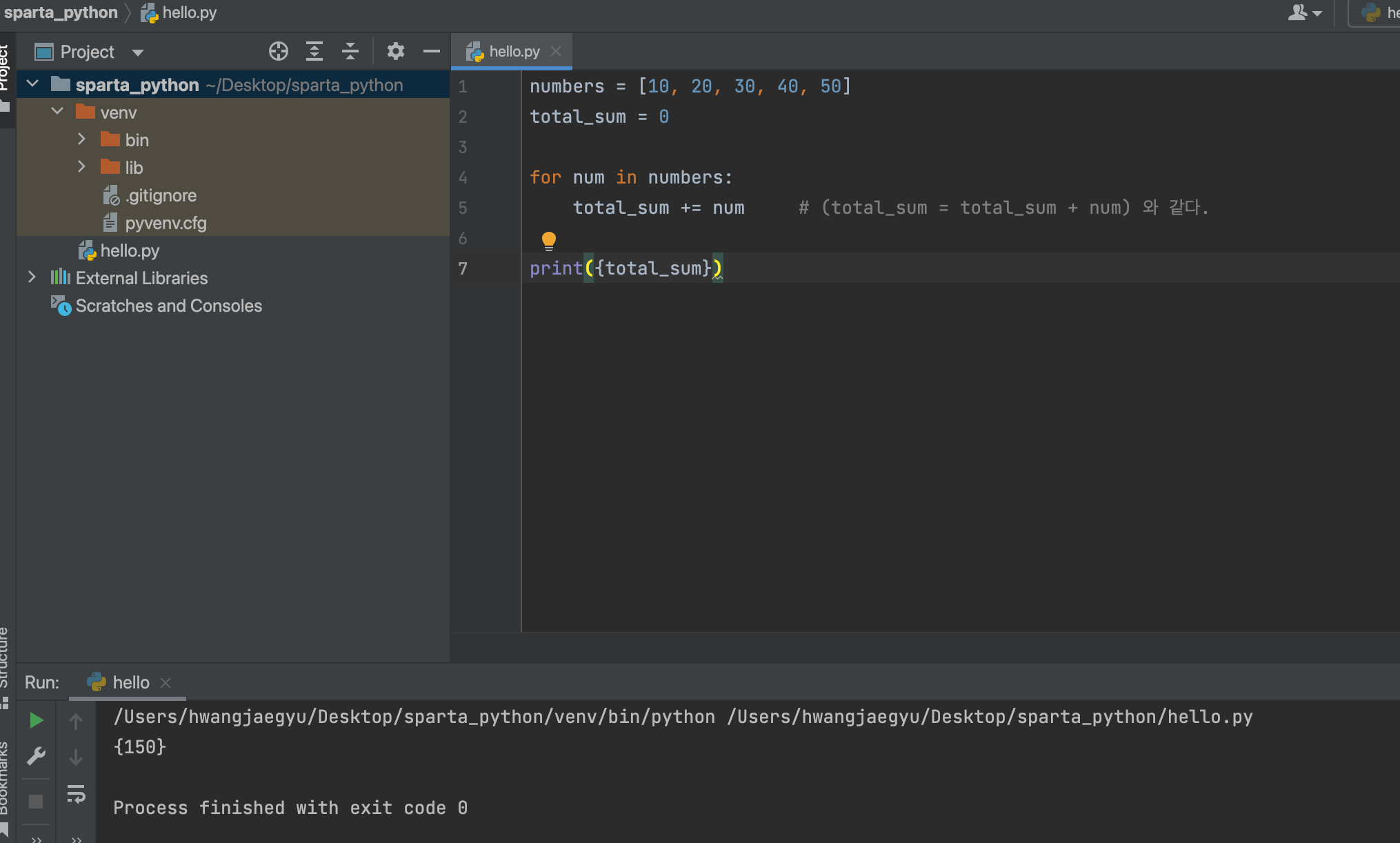
Task: Click the wrench icon in the Run panel
Action: (37, 757)
